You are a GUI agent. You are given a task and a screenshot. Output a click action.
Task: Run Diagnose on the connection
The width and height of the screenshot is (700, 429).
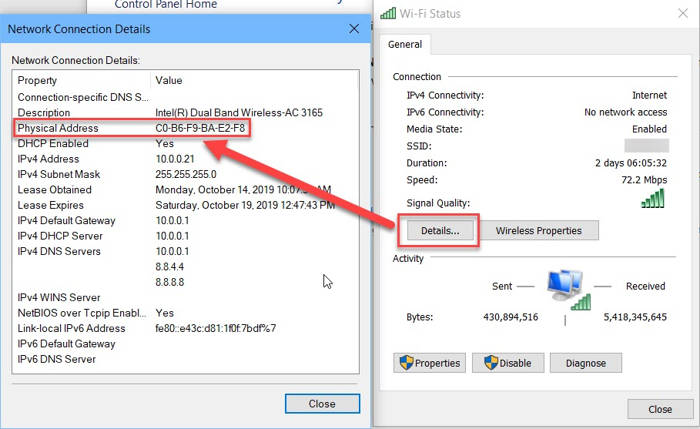click(x=586, y=363)
